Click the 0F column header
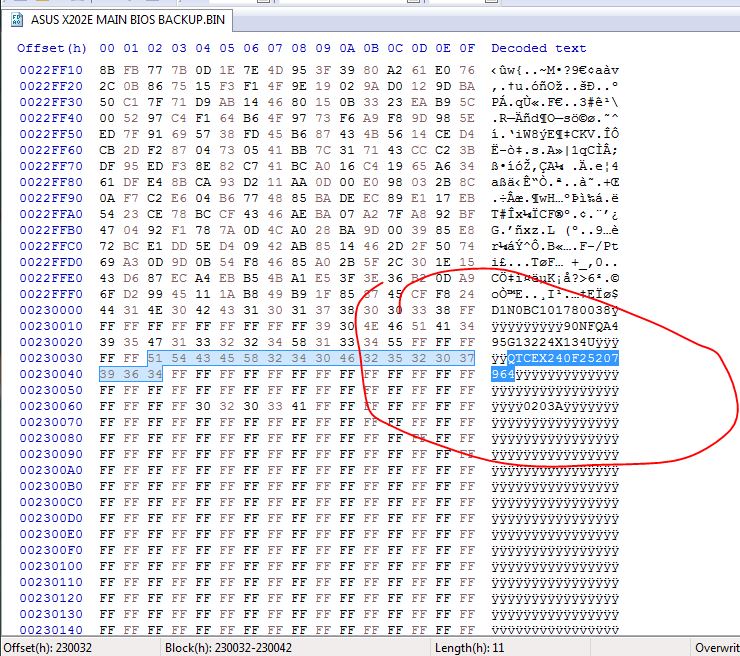Screen dimensions: 740x656 coord(467,48)
